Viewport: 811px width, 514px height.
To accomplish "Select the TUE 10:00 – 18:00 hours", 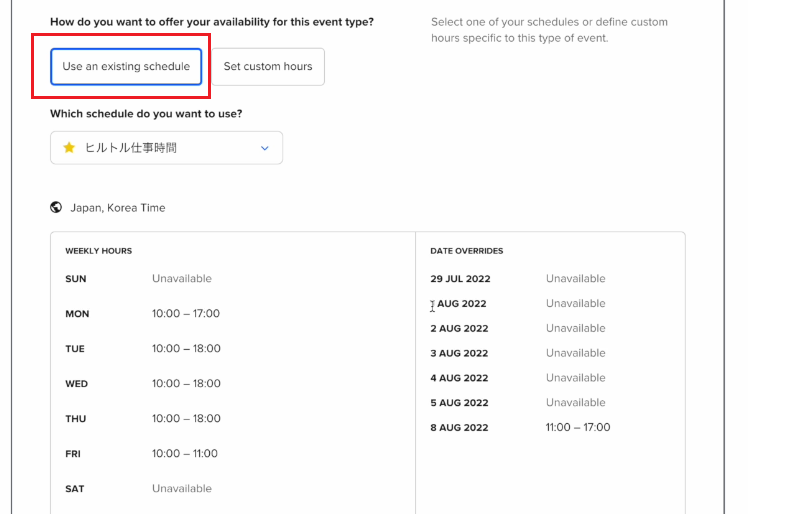I will [x=186, y=349].
